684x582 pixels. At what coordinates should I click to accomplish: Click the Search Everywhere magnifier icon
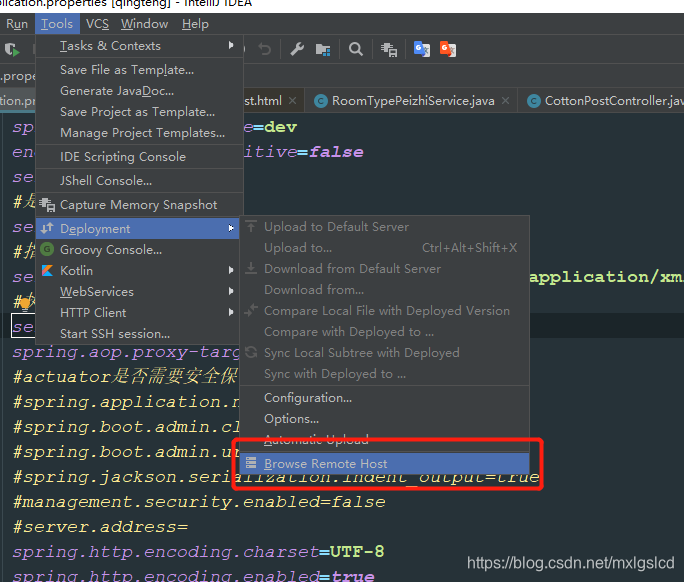pyautogui.click(x=356, y=49)
